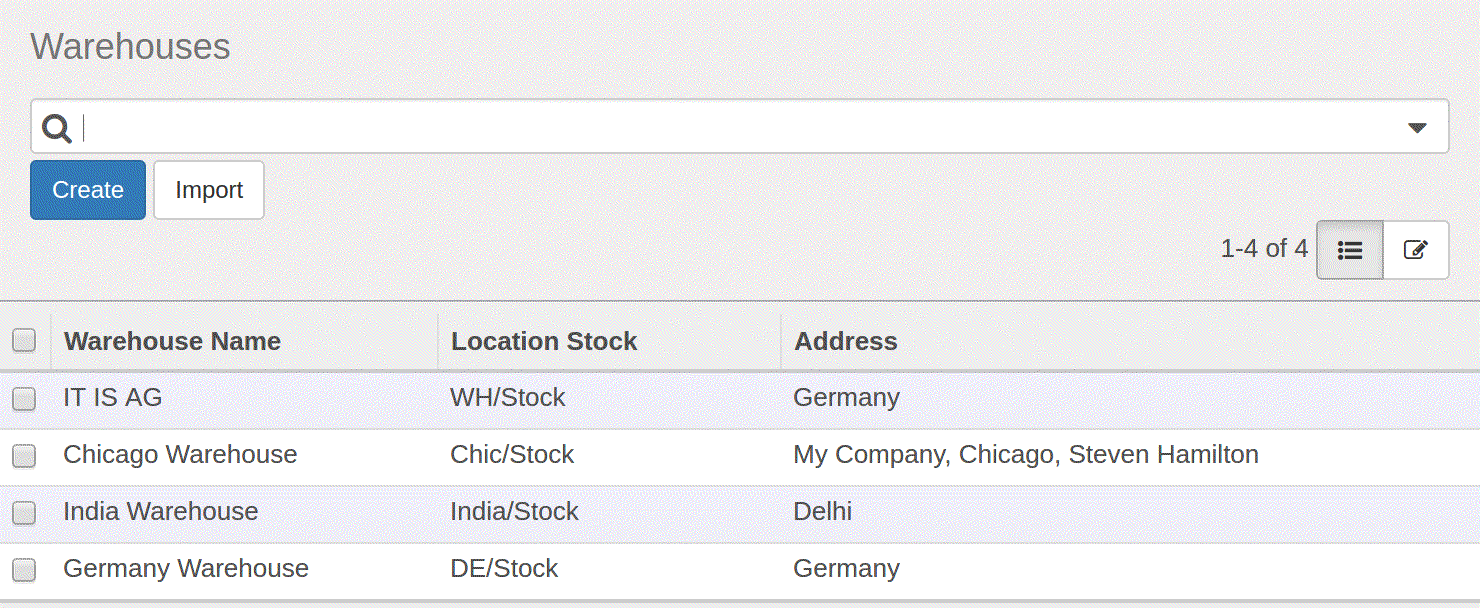Switch to form edit view icon
1480x608 pixels.
point(1415,250)
